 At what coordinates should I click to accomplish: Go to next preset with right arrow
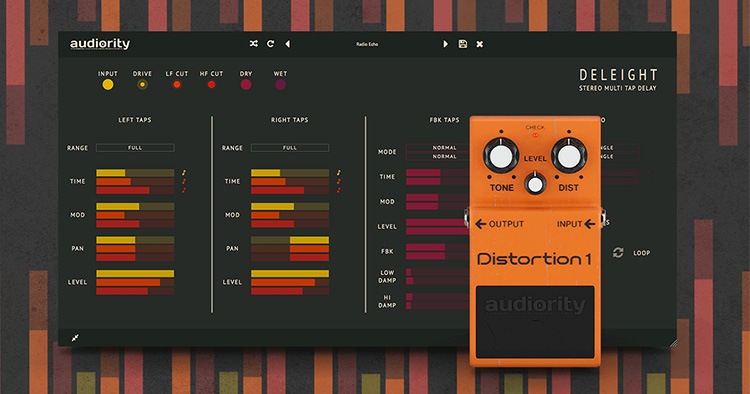click(x=445, y=44)
